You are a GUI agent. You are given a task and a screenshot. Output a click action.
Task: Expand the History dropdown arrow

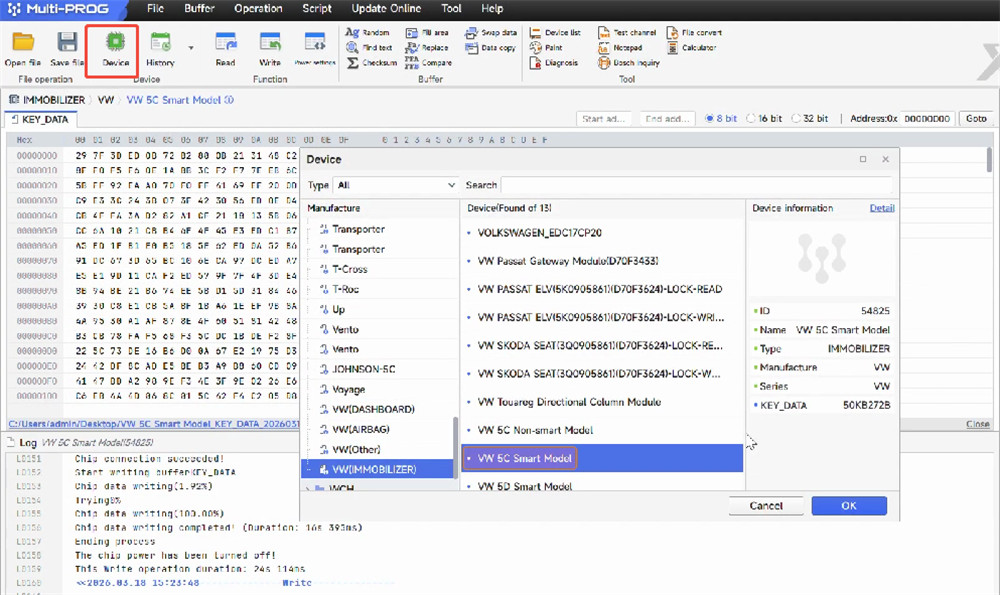[190, 47]
